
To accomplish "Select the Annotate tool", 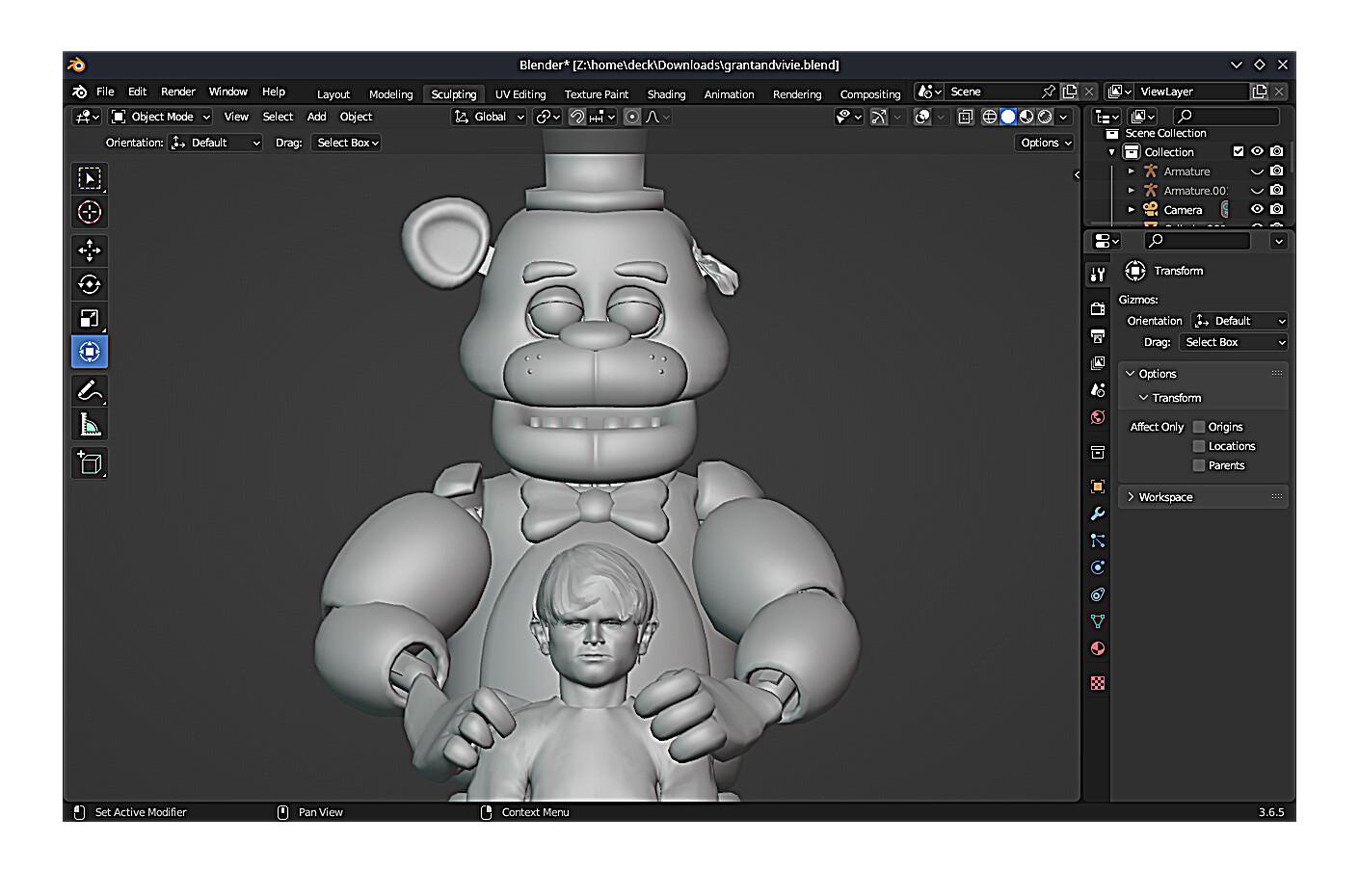I will coord(90,390).
